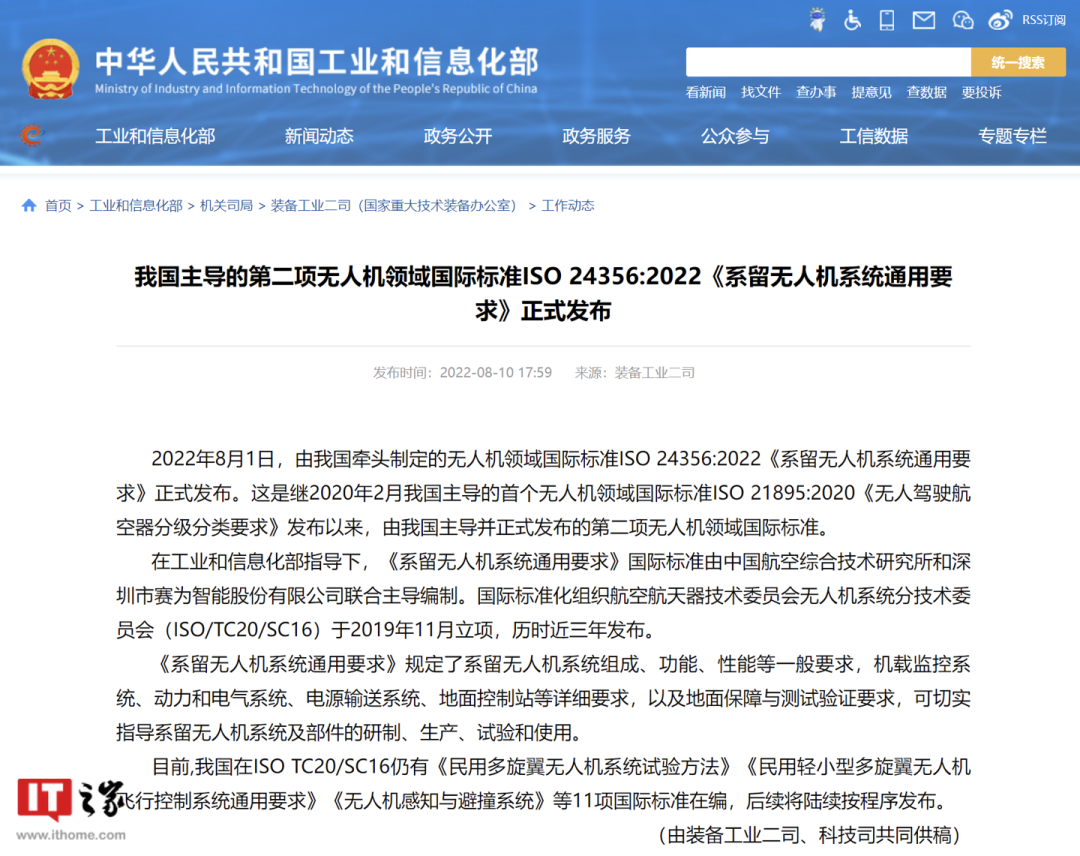This screenshot has width=1080, height=856.
Task: Go to 首页 in breadcrumb
Action: coord(59,205)
